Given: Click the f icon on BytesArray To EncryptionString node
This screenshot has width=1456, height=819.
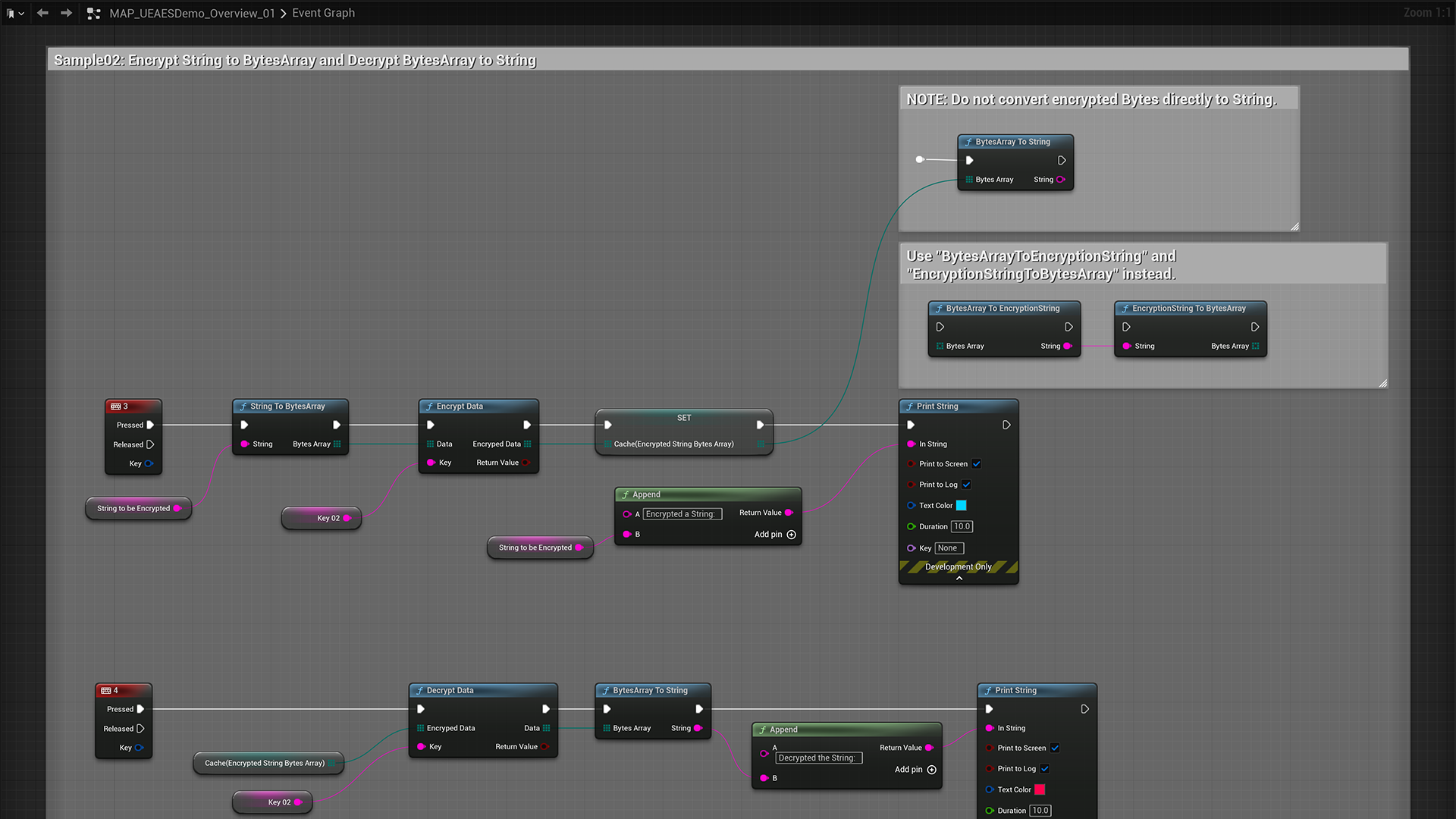Looking at the screenshot, I should [x=940, y=308].
